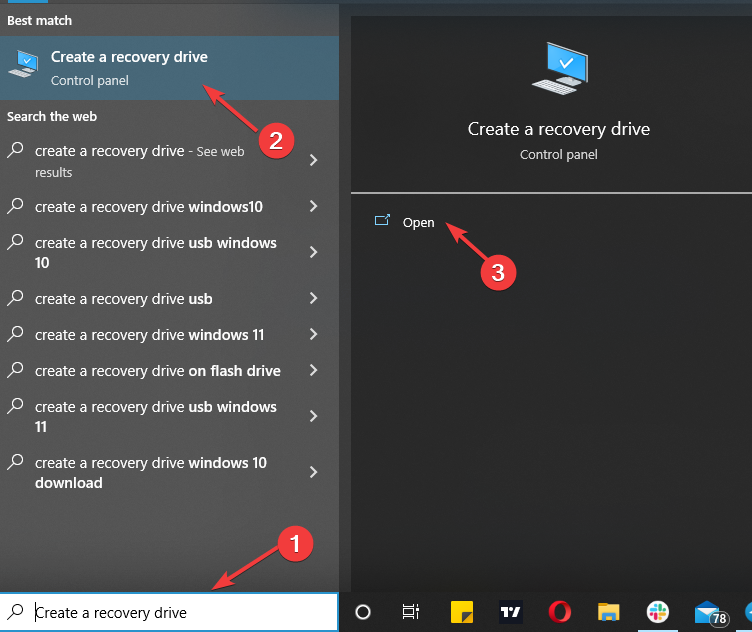Click search icon beside 'windows 11' suggestion
752x632 pixels.
point(15,334)
